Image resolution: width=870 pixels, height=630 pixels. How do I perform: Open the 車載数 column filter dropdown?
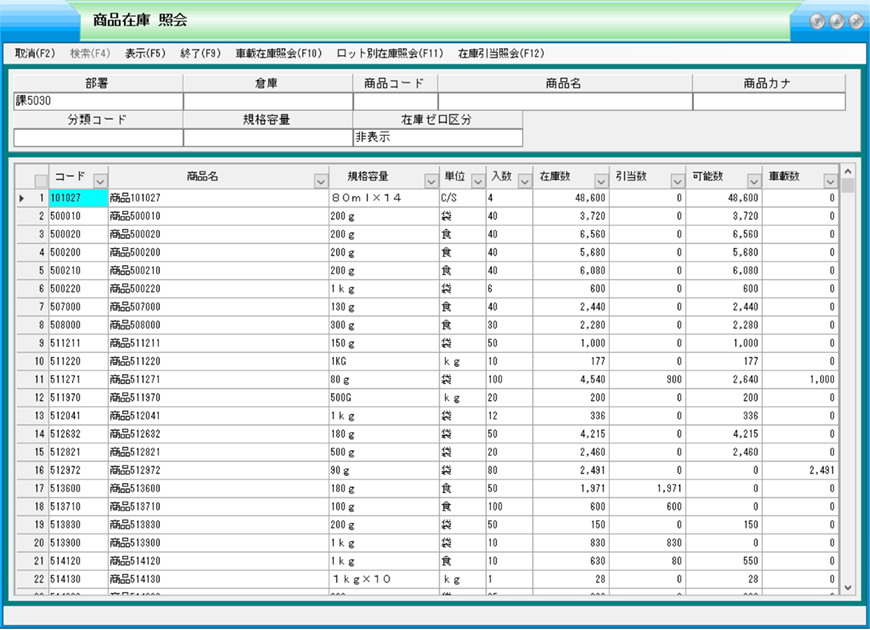830,181
